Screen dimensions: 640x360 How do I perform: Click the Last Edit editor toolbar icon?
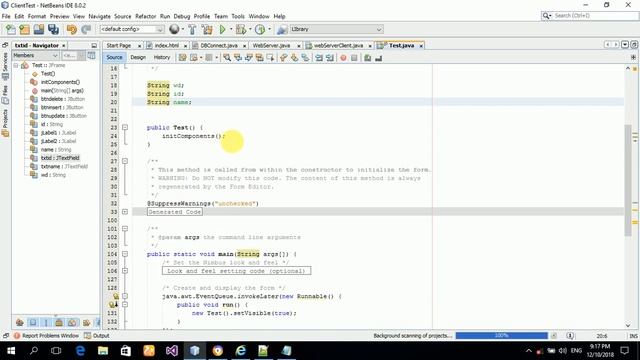[182, 58]
